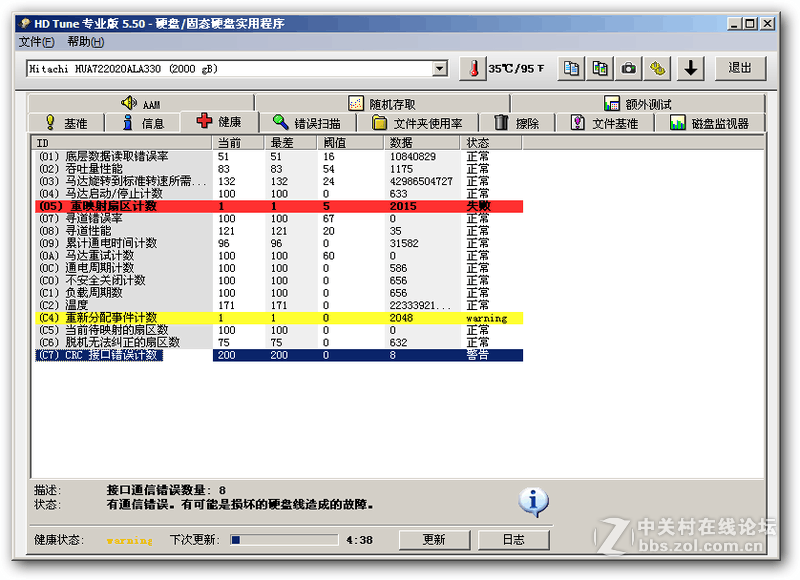The image size is (800, 580).
Task: Switch to the 文件基准 tab
Action: (x=605, y=123)
